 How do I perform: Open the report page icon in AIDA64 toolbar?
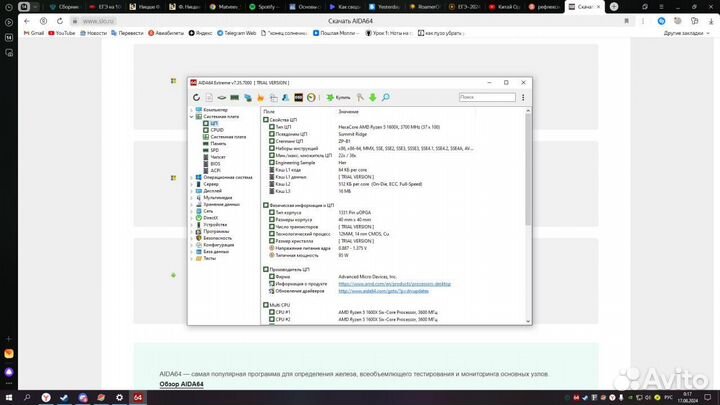coord(209,97)
